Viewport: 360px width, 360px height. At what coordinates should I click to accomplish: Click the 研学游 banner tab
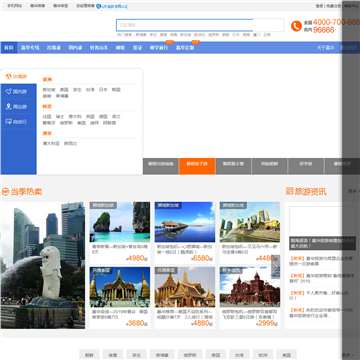[x=306, y=166]
